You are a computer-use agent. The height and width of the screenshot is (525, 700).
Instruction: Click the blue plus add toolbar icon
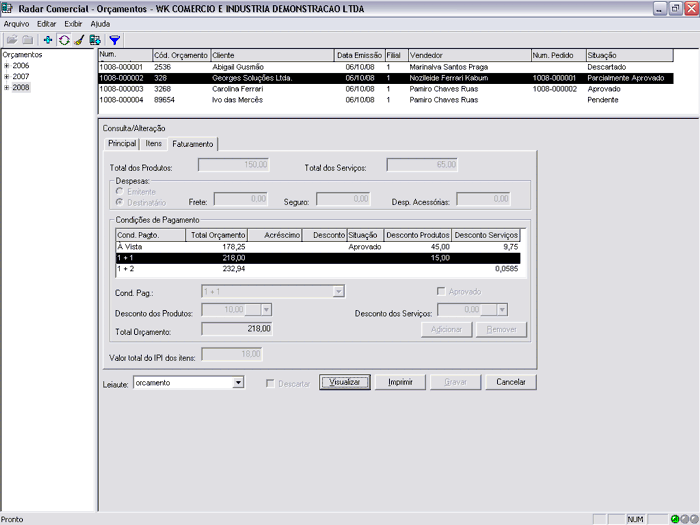click(48, 40)
